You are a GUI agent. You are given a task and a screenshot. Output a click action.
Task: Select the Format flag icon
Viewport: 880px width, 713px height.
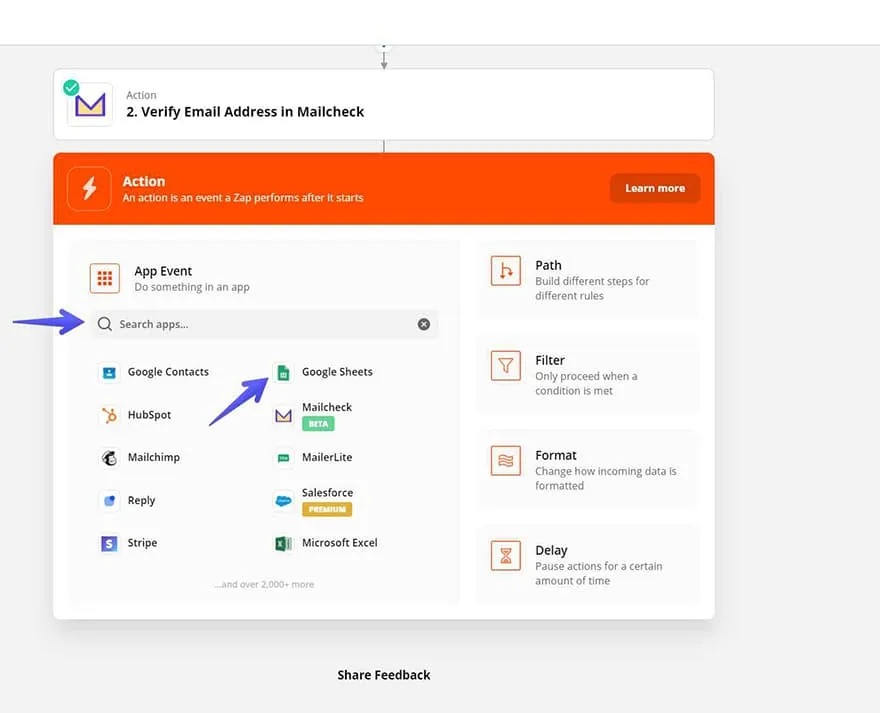pos(505,460)
